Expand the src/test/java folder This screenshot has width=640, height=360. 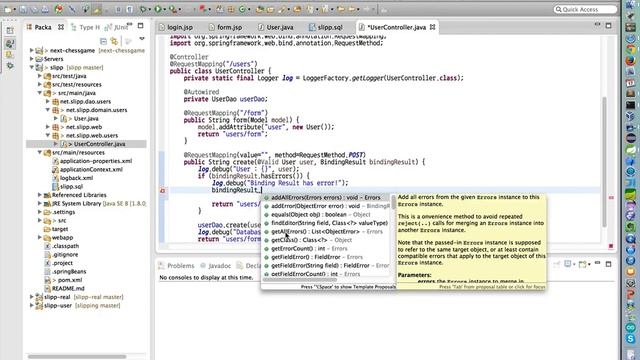coord(40,76)
